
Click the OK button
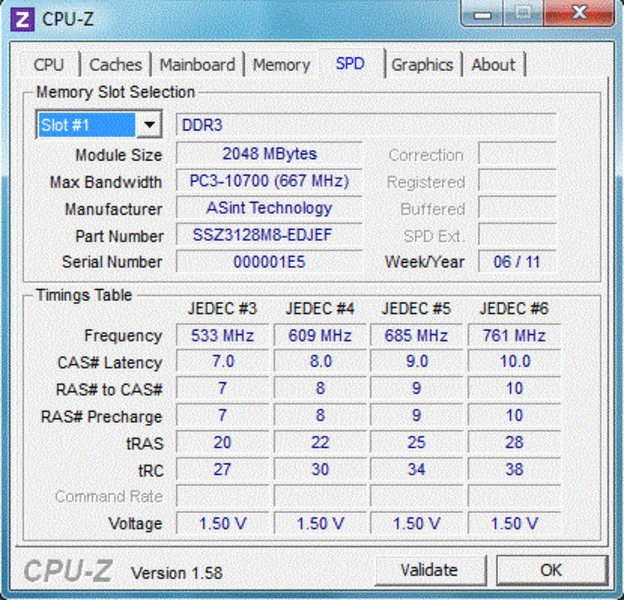[552, 570]
